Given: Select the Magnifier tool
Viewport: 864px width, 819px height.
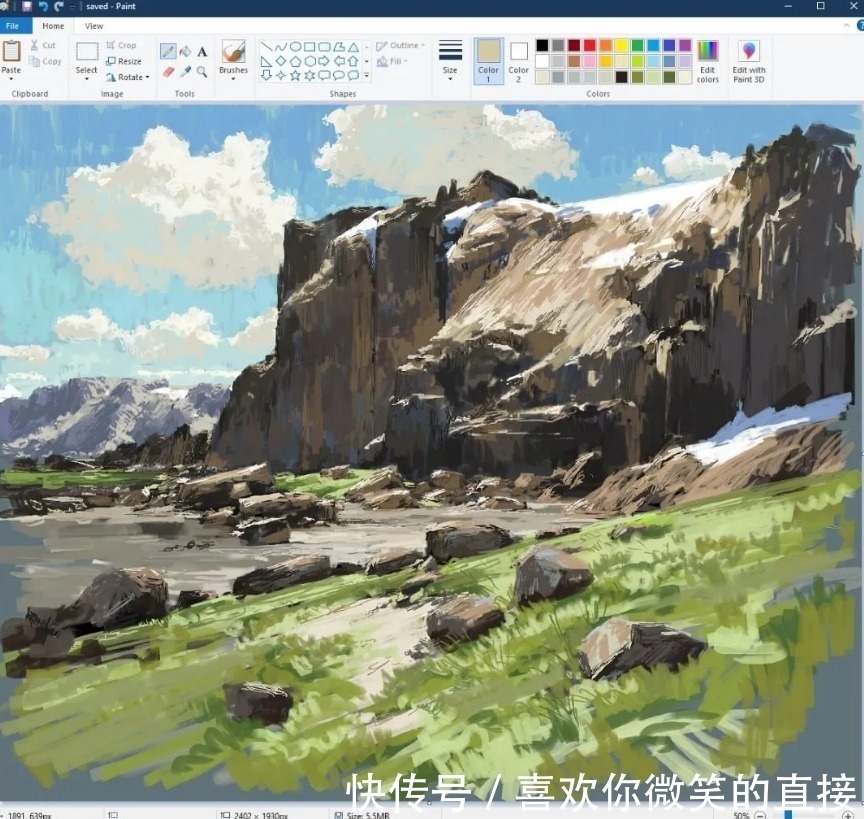Looking at the screenshot, I should (x=201, y=71).
